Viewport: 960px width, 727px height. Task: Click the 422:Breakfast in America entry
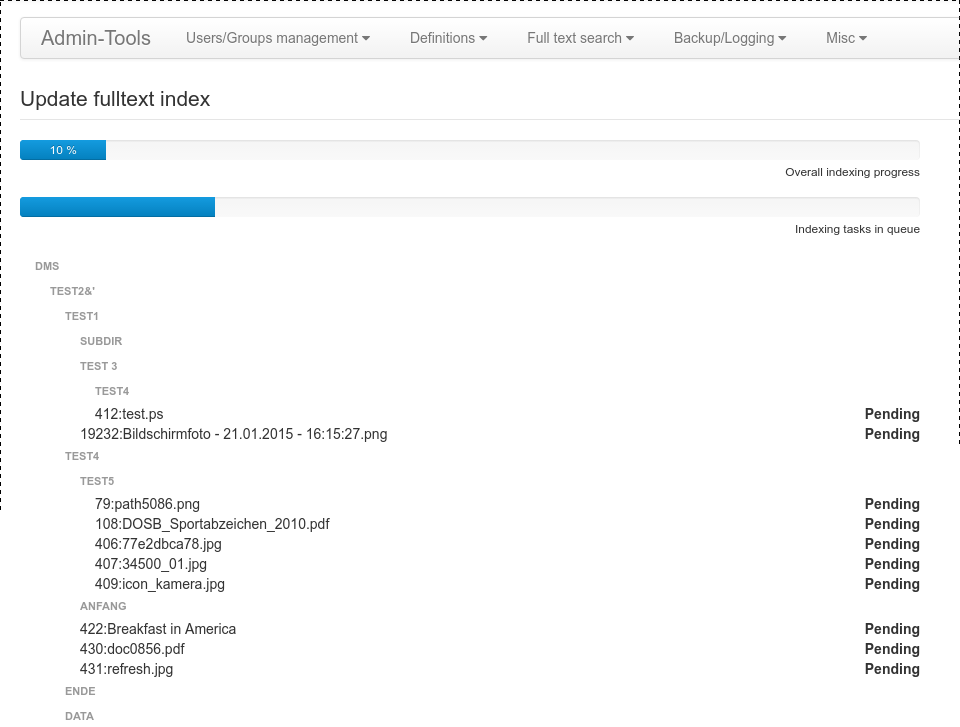(x=158, y=629)
